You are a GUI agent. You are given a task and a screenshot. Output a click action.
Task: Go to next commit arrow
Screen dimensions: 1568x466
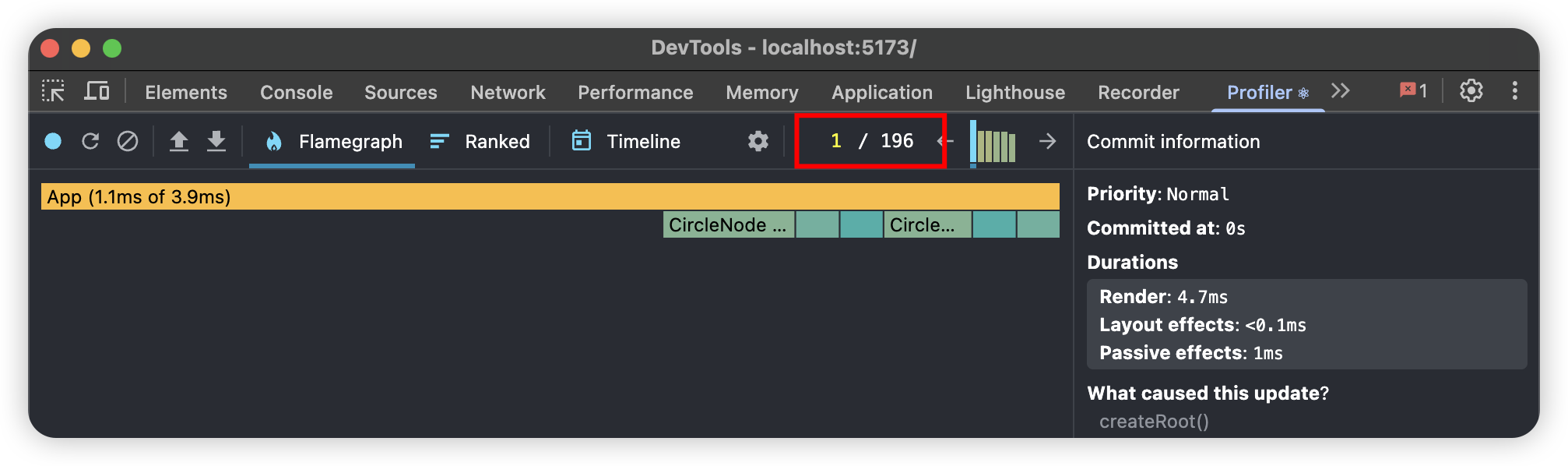coord(1047,141)
